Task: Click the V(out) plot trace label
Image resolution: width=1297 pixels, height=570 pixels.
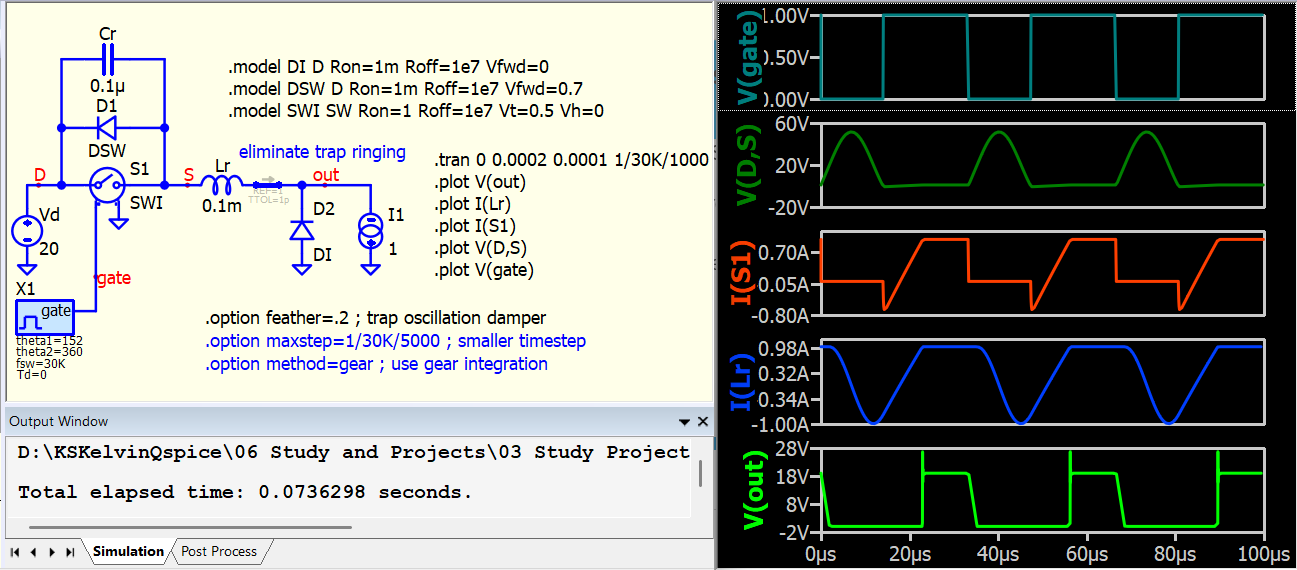Action: [x=753, y=492]
